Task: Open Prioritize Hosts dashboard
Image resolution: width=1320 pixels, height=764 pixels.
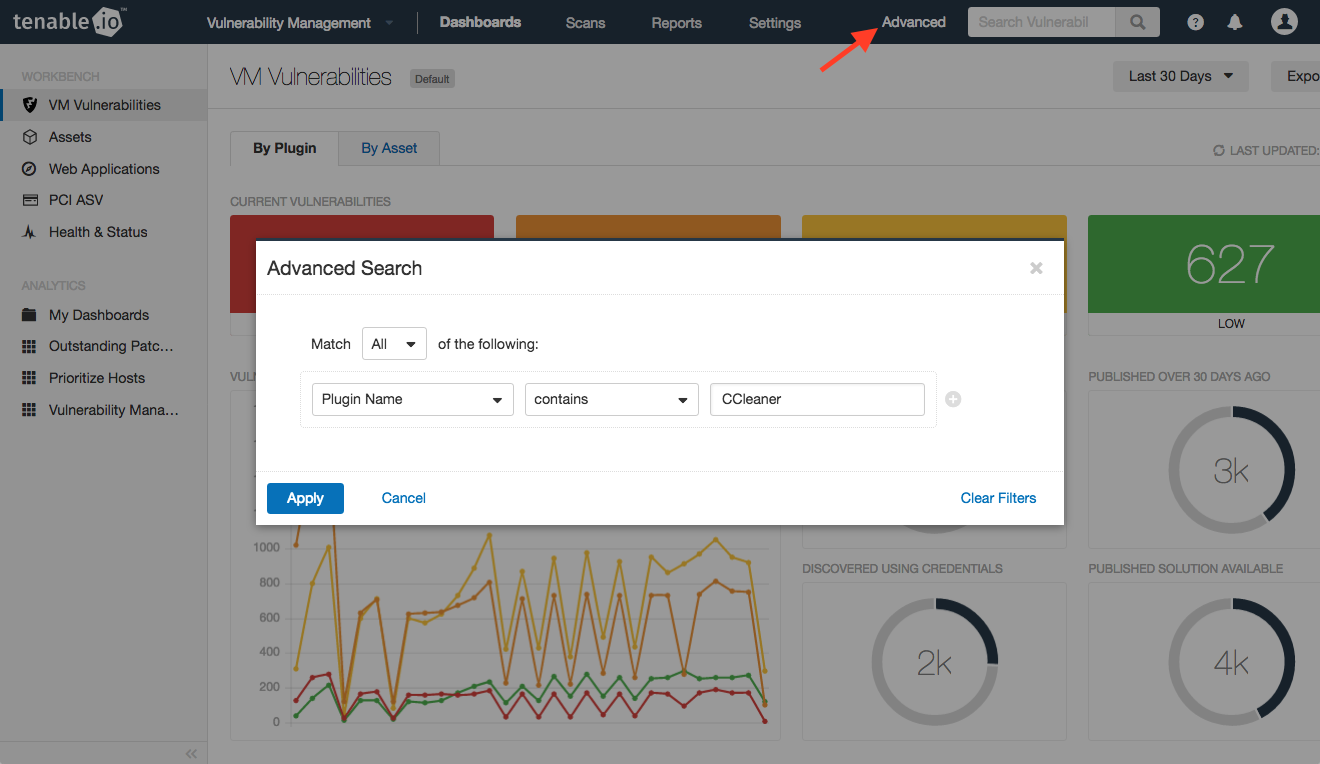Action: 97,378
